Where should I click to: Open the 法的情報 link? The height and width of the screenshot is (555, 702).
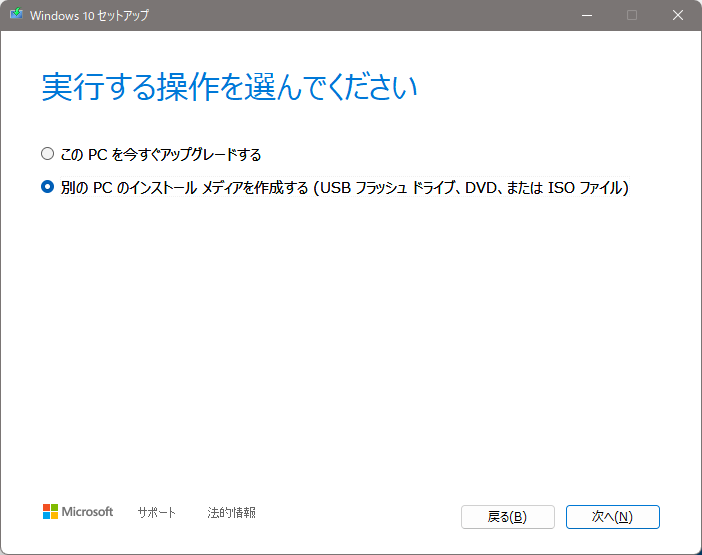pos(231,512)
